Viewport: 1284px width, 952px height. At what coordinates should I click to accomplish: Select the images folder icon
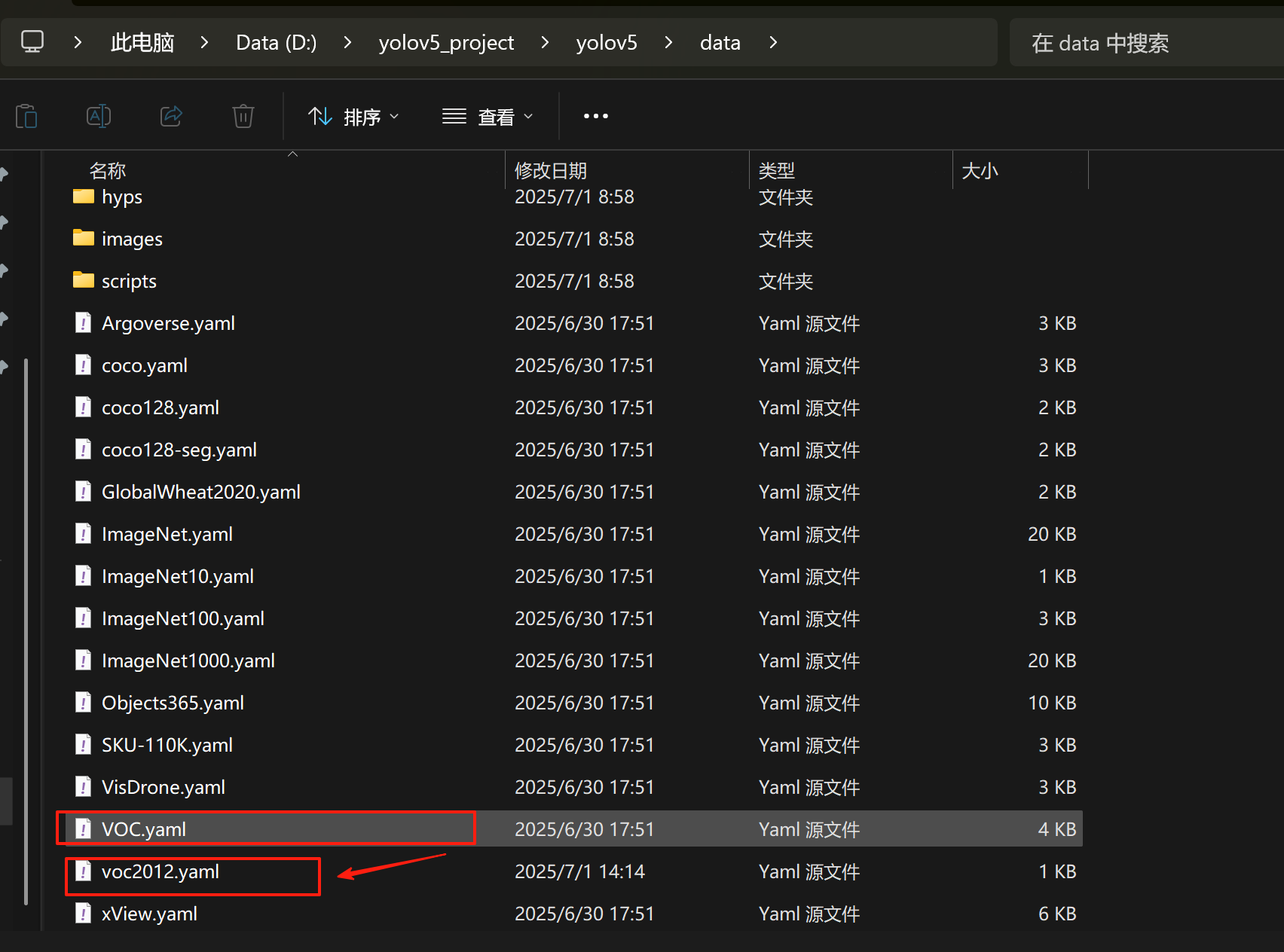point(84,238)
